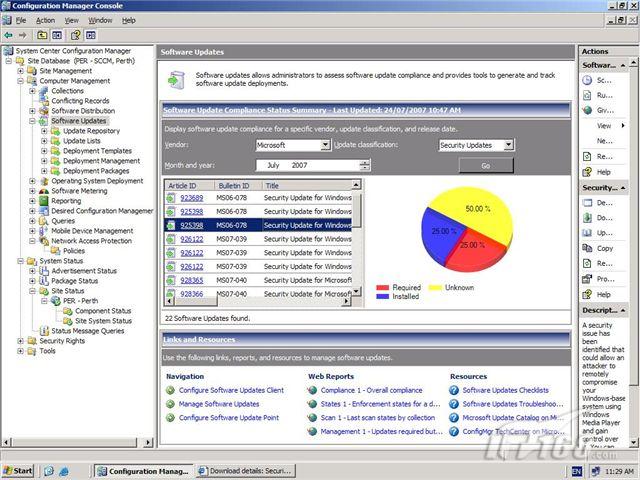Viewport: 640px width, 480px height.
Task: Click the update icon in the 923689 row
Action: (171, 198)
